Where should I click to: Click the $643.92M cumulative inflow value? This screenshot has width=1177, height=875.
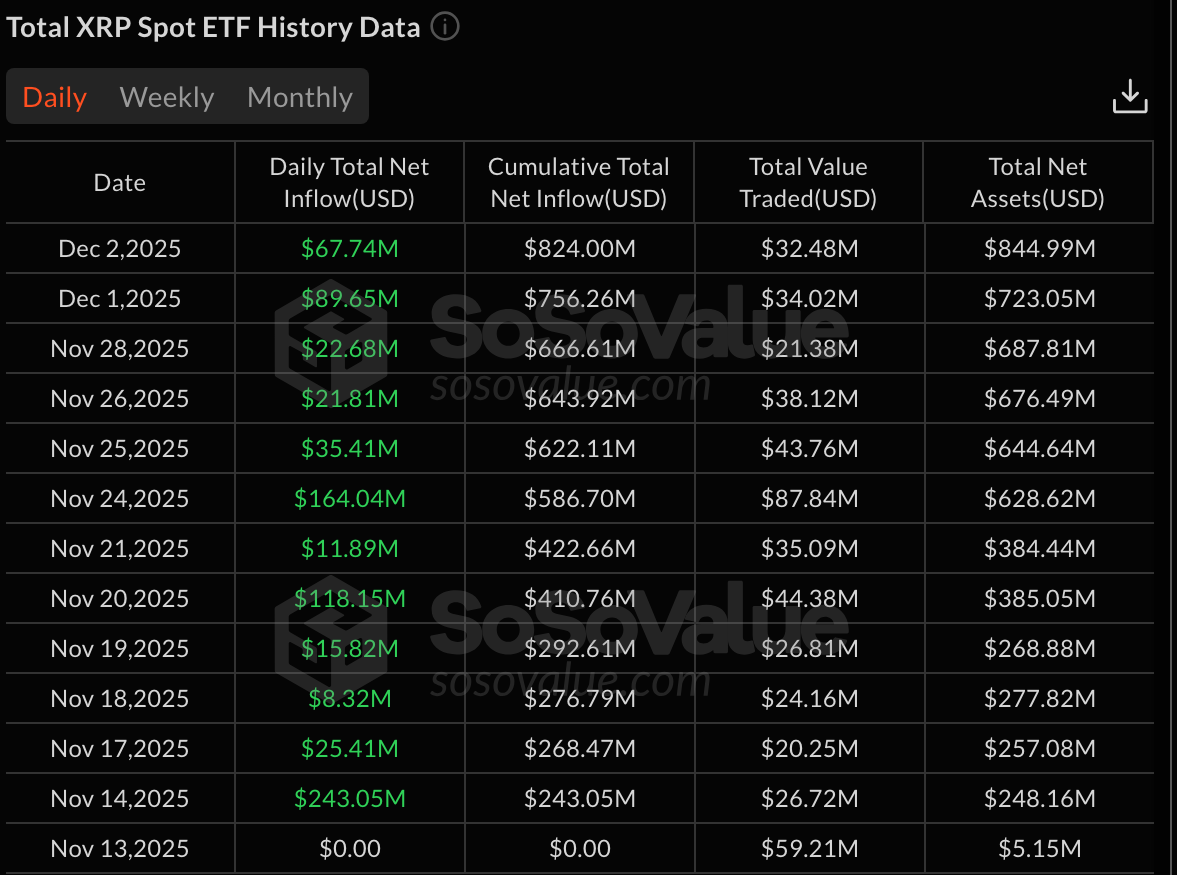(x=579, y=398)
